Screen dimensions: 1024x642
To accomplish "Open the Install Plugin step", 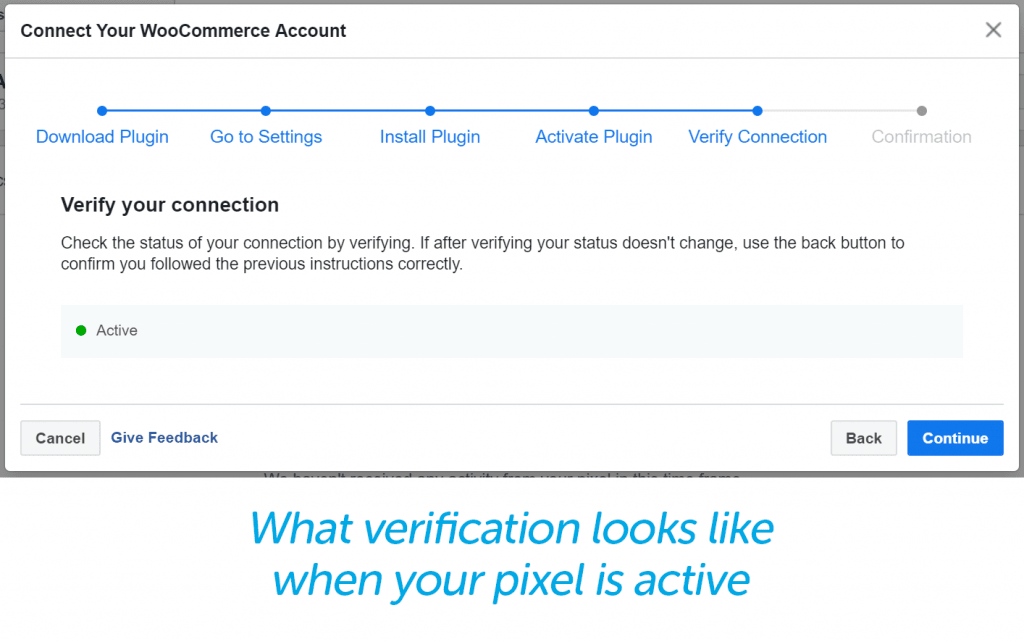I will (430, 137).
